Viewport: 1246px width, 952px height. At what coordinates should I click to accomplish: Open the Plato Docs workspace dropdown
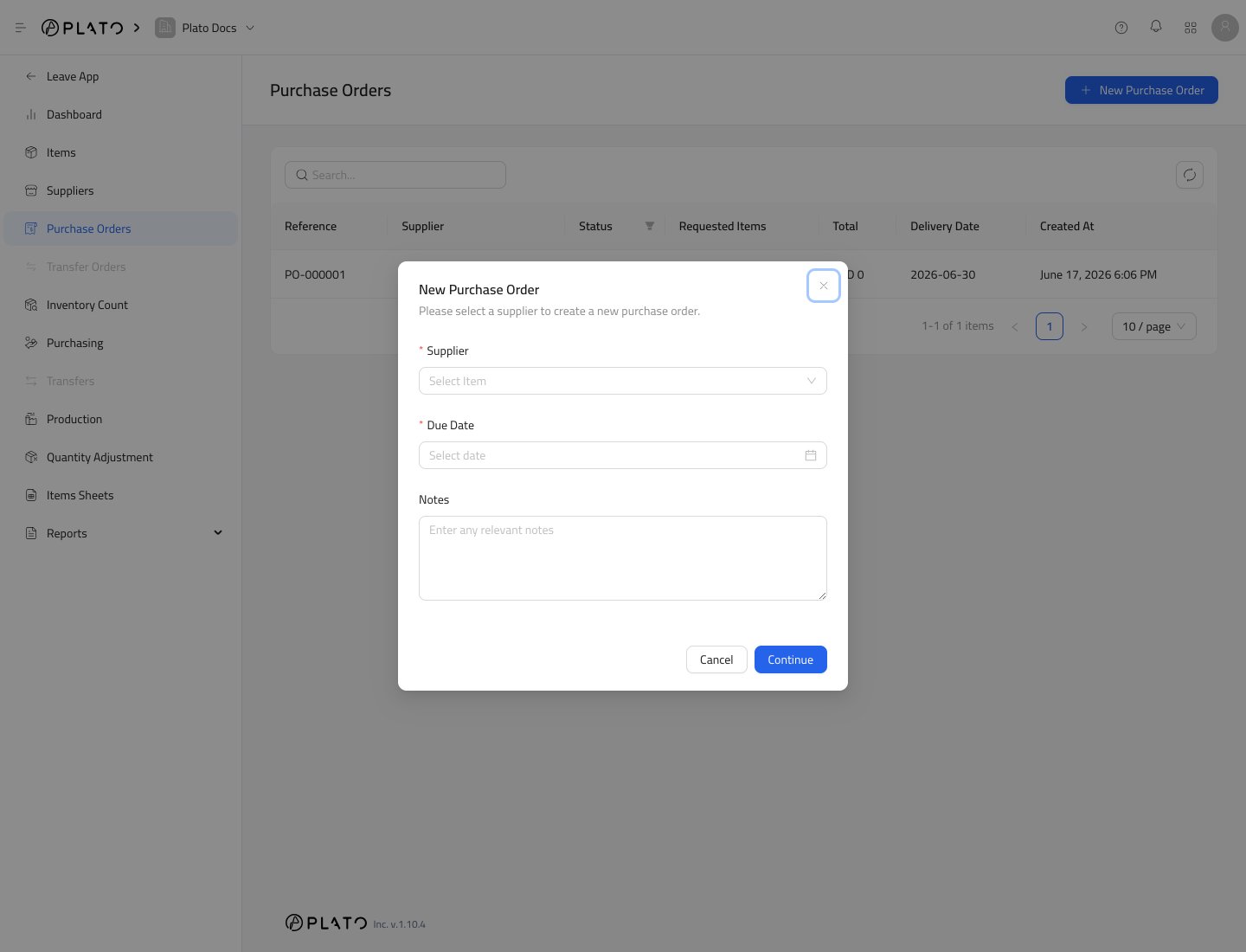coord(205,28)
